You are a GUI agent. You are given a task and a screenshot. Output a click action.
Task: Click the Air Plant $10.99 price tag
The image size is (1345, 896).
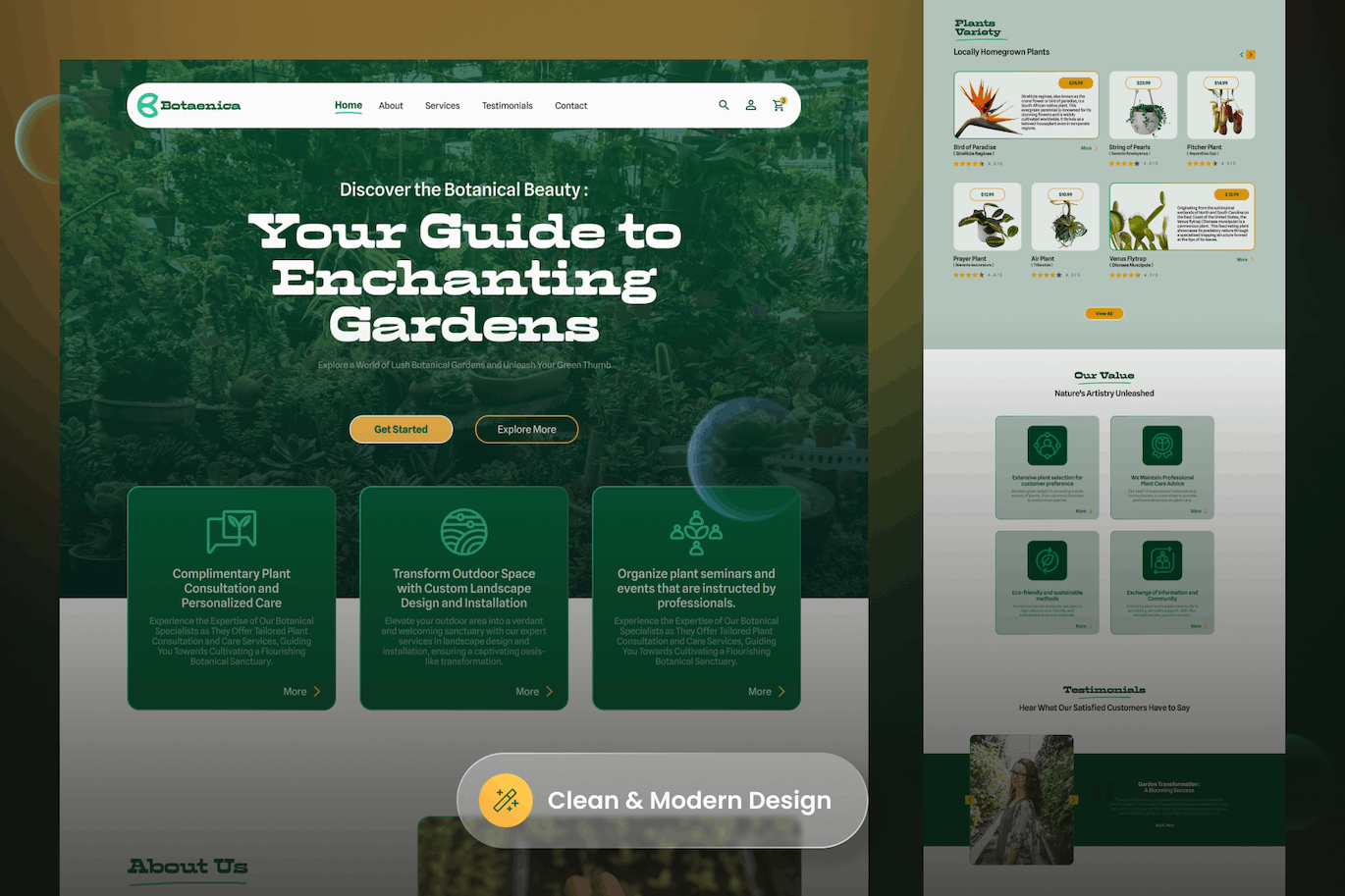pos(1065,194)
